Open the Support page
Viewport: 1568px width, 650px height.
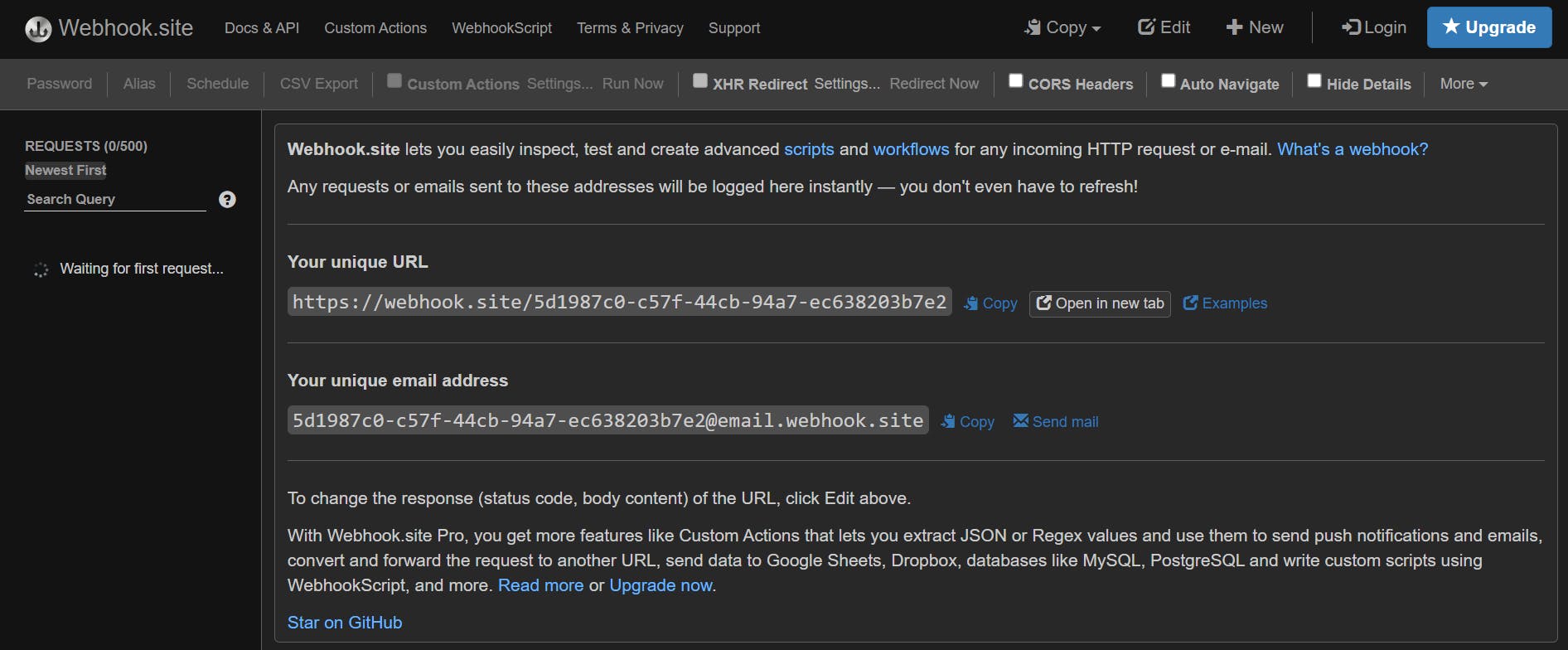tap(734, 28)
